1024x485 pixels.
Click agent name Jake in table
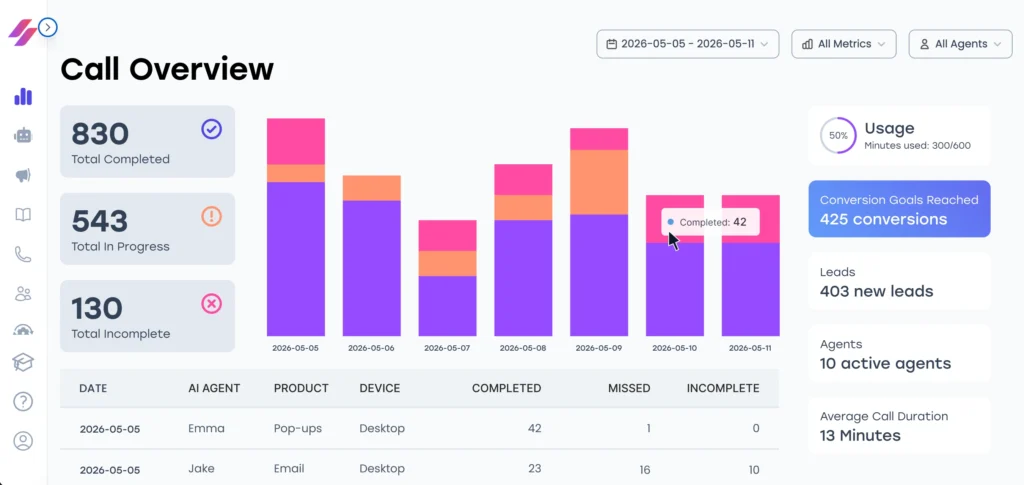click(x=201, y=469)
